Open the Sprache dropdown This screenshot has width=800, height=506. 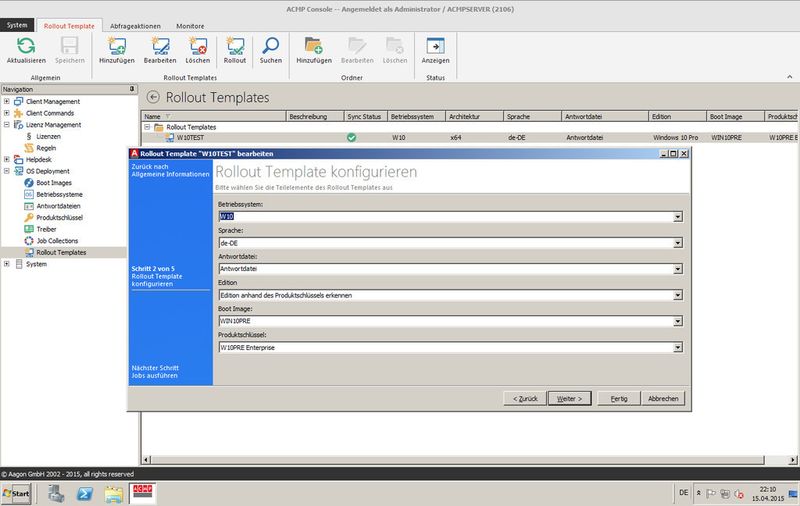[x=678, y=243]
